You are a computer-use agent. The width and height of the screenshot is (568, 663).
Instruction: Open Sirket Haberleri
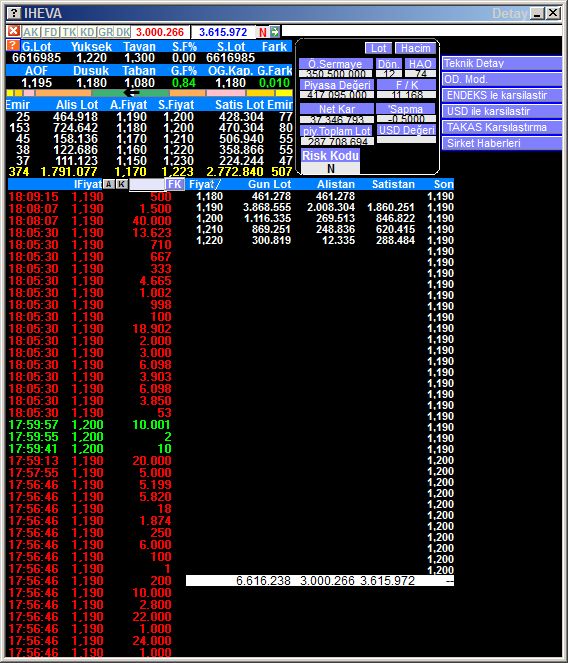tap(502, 143)
